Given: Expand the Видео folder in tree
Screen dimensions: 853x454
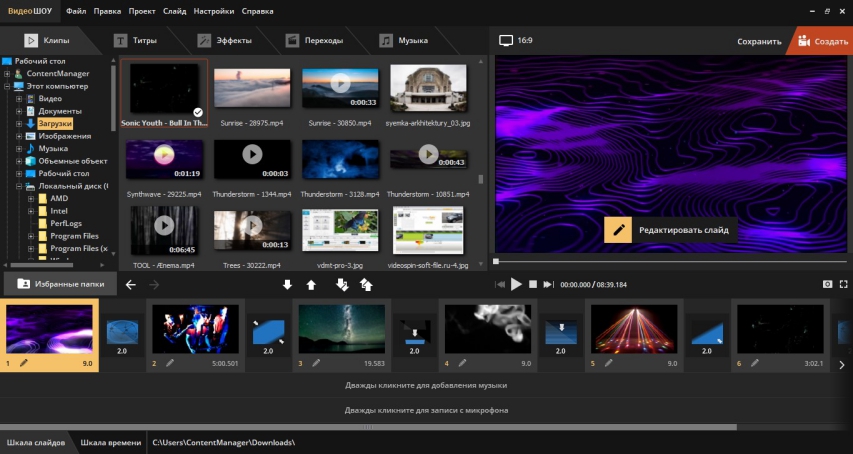Looking at the screenshot, I should 18,99.
